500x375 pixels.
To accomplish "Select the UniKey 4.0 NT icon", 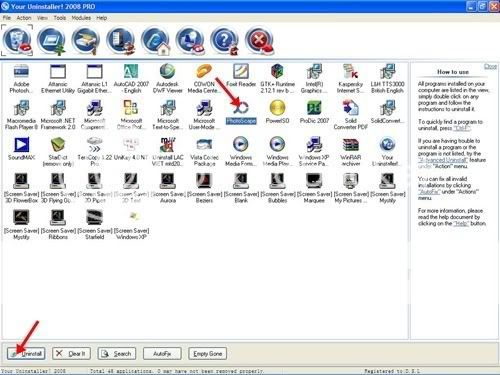I will 131,145.
